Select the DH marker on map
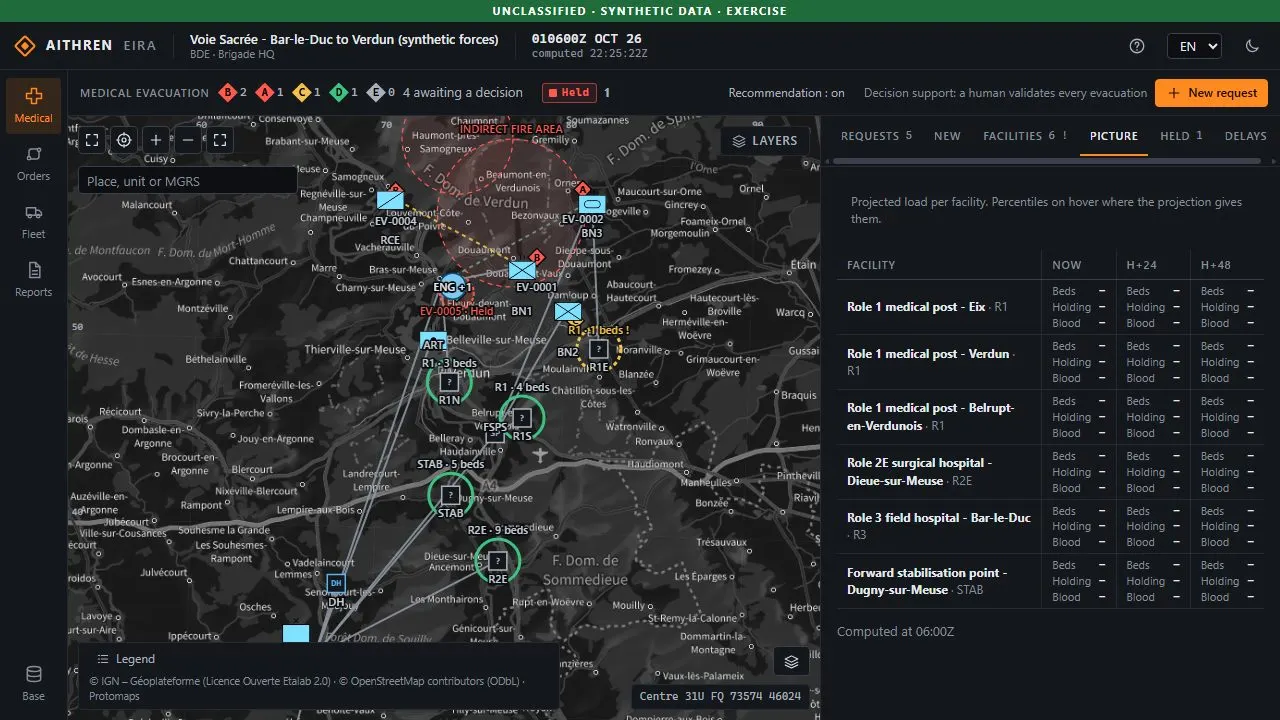This screenshot has height=720, width=1280. pyautogui.click(x=336, y=583)
